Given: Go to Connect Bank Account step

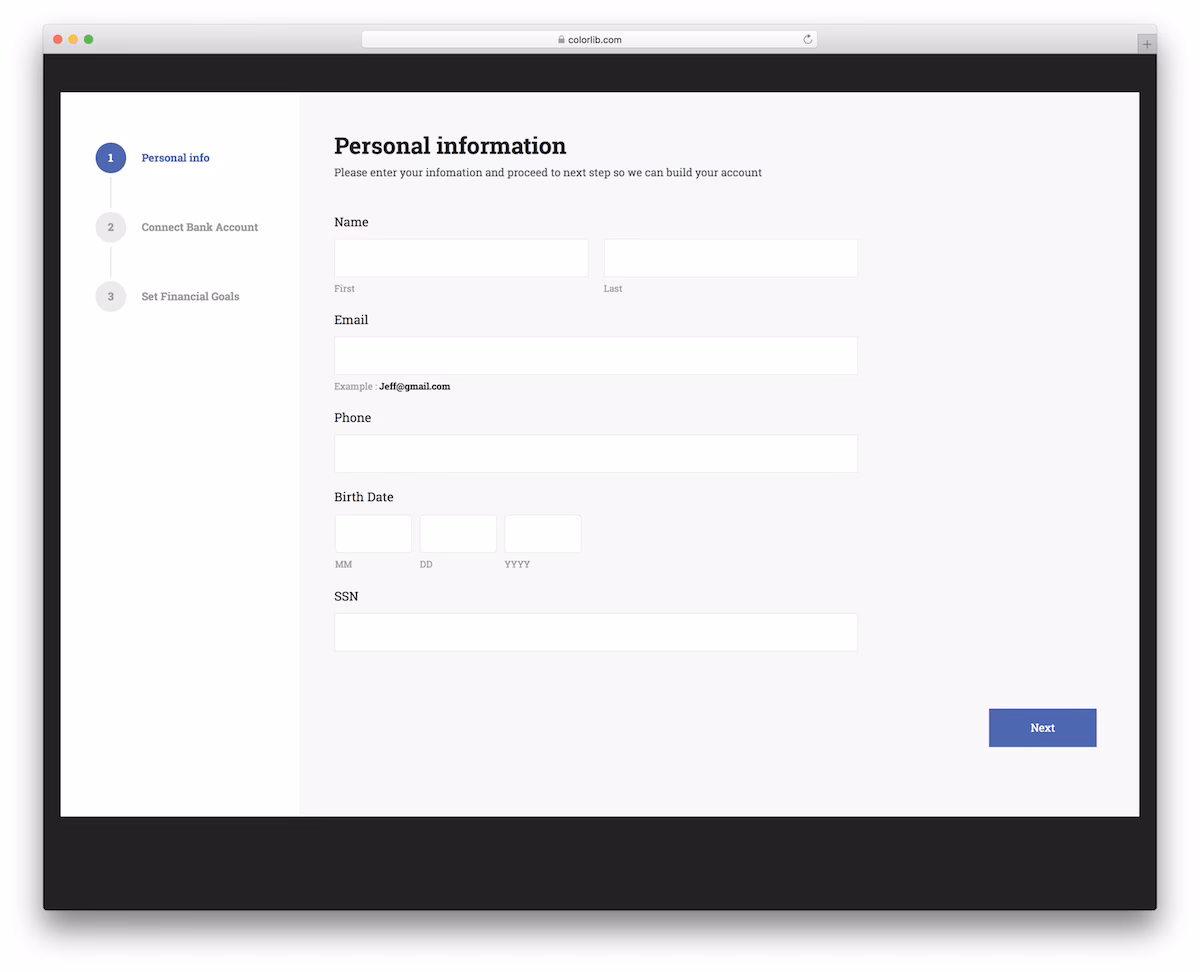Looking at the screenshot, I should coord(200,227).
